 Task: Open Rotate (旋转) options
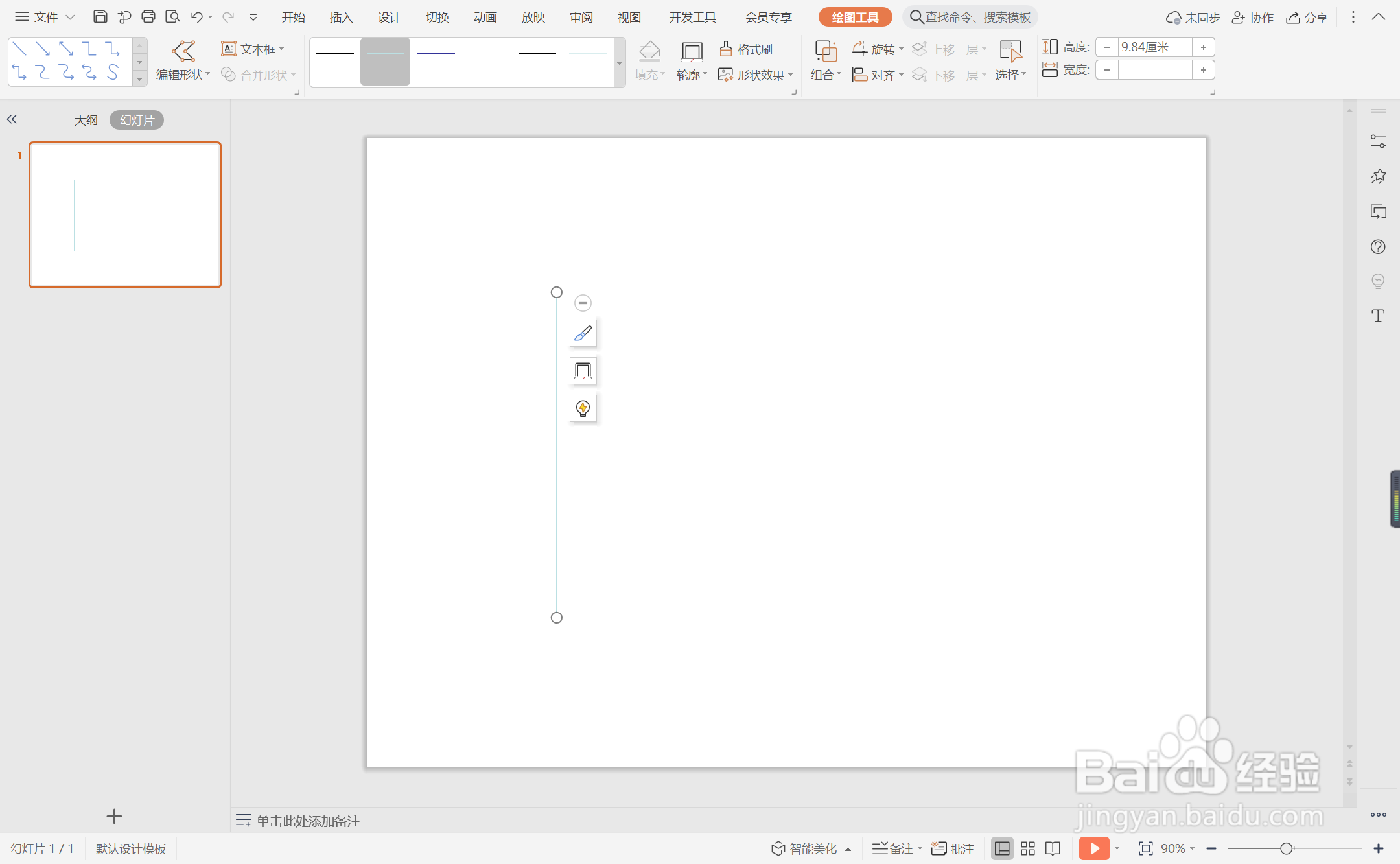[878, 49]
